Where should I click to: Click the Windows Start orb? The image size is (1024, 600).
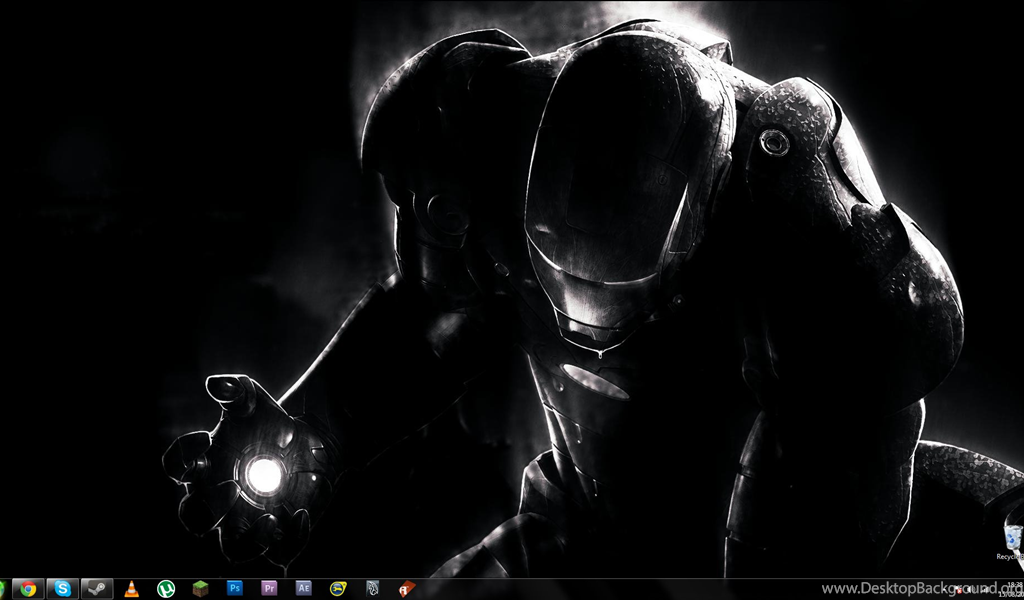(x=2, y=589)
